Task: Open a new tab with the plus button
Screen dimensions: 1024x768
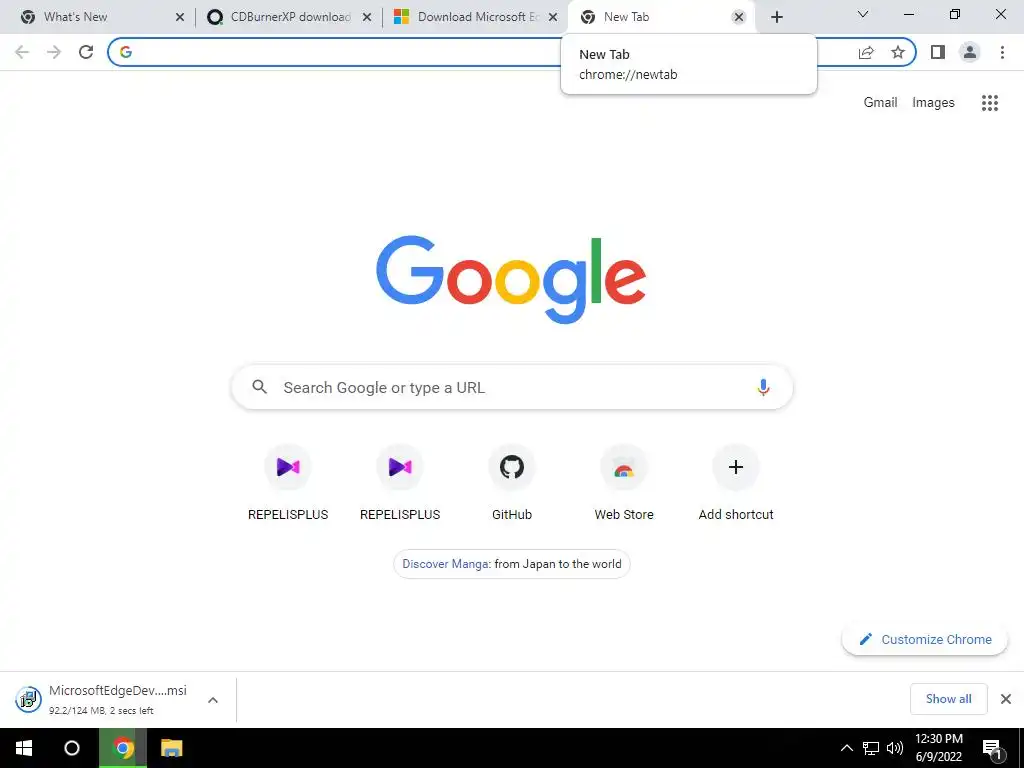Action: tap(776, 17)
